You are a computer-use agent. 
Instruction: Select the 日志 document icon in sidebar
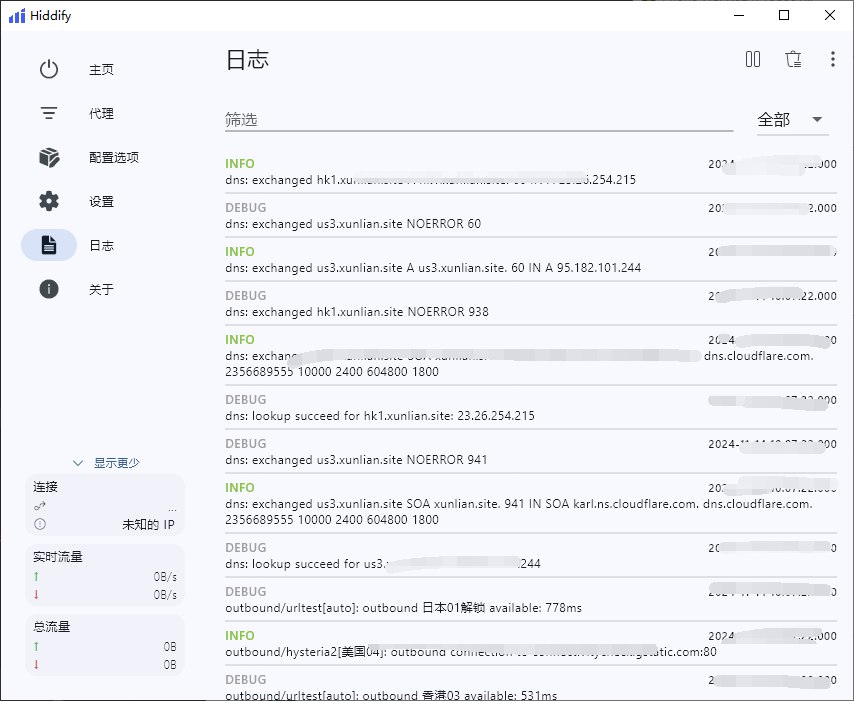(x=49, y=245)
